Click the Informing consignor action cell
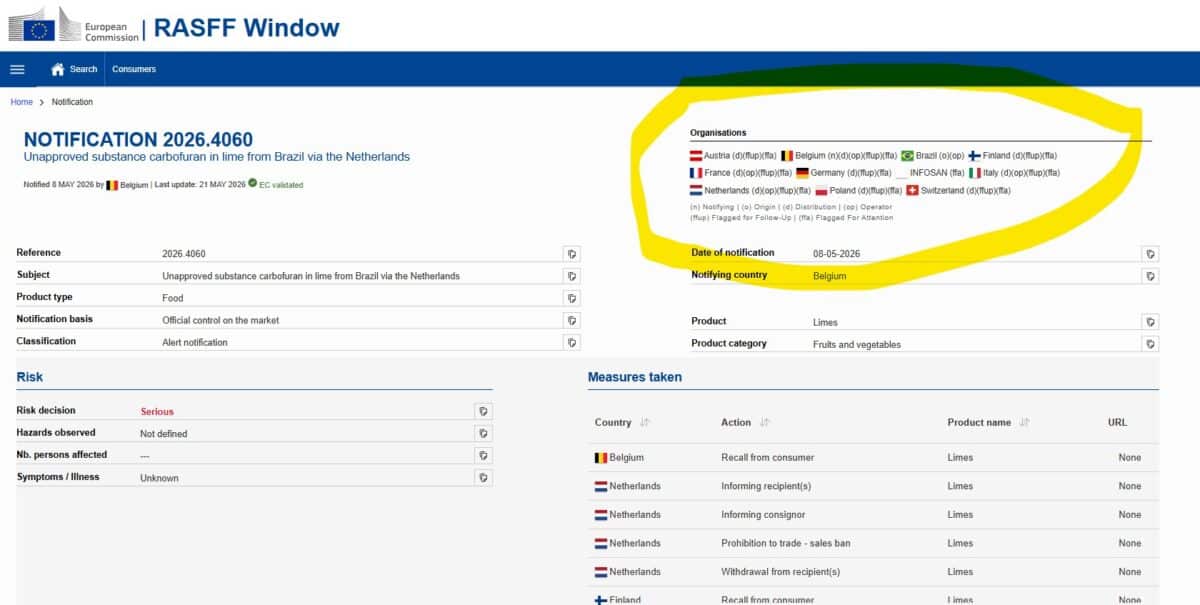Screen dimensions: 1200x605 762,514
